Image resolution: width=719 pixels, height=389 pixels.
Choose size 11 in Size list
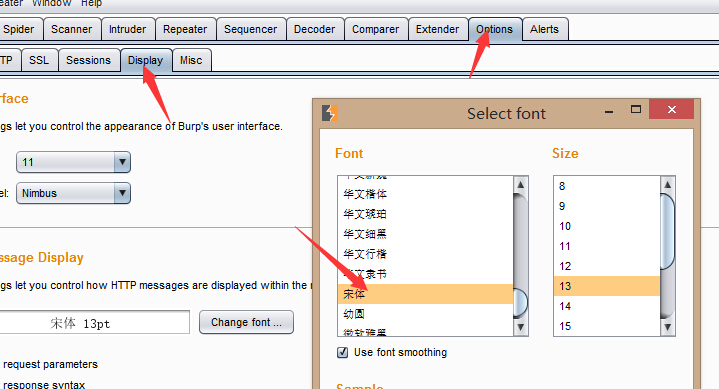[607, 246]
